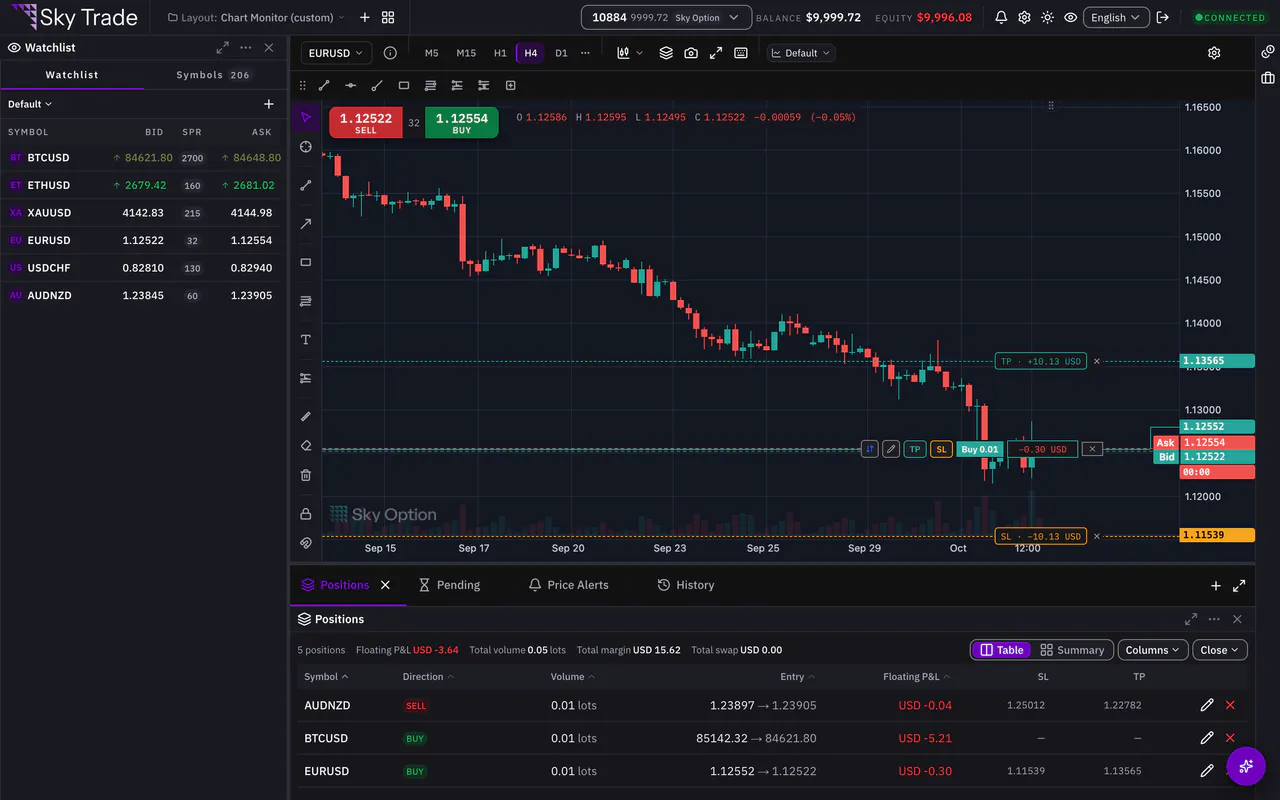The image size is (1280, 800).
Task: Switch to the Pending tab
Action: (449, 585)
